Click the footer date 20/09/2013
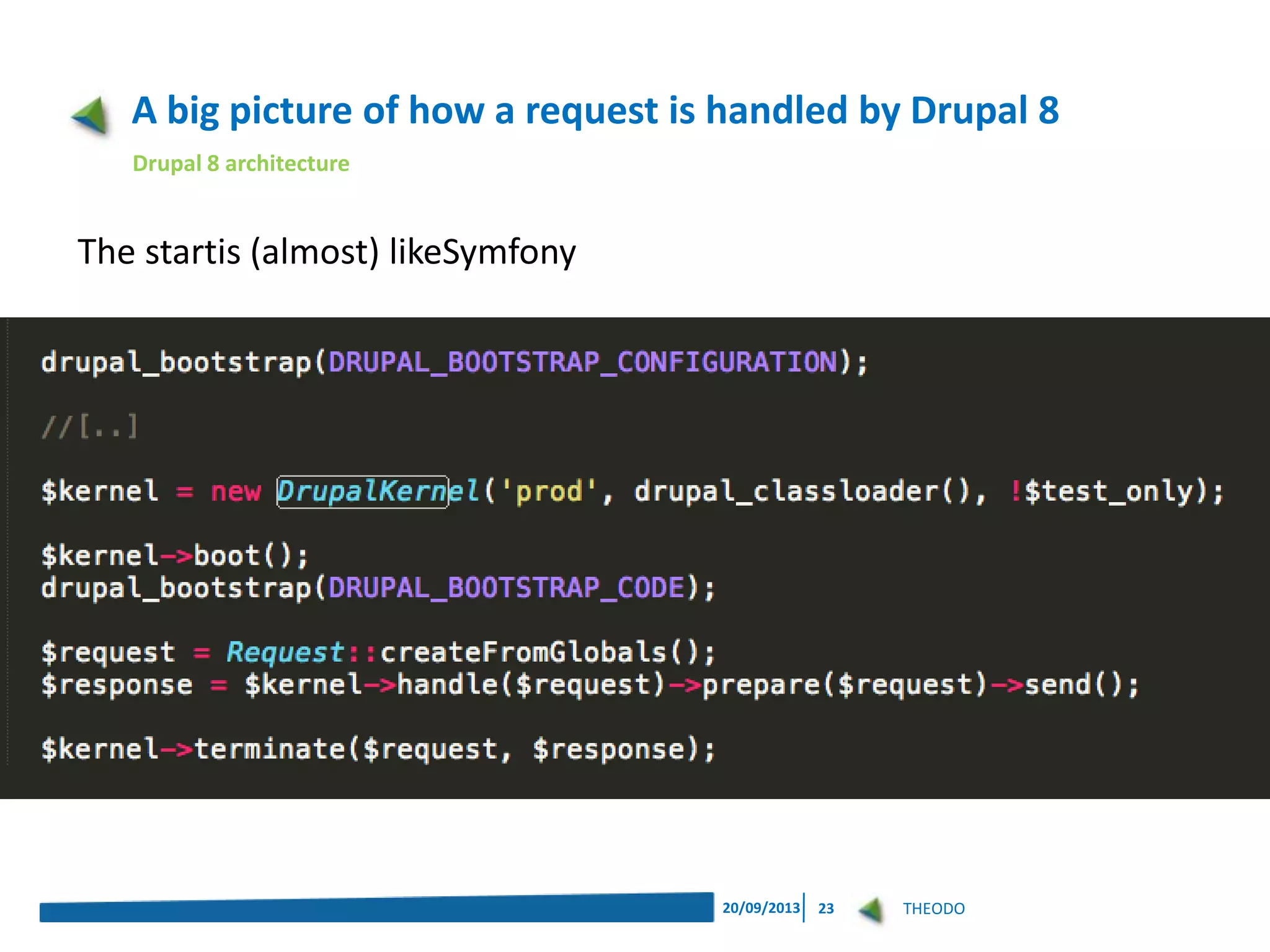 (x=761, y=908)
